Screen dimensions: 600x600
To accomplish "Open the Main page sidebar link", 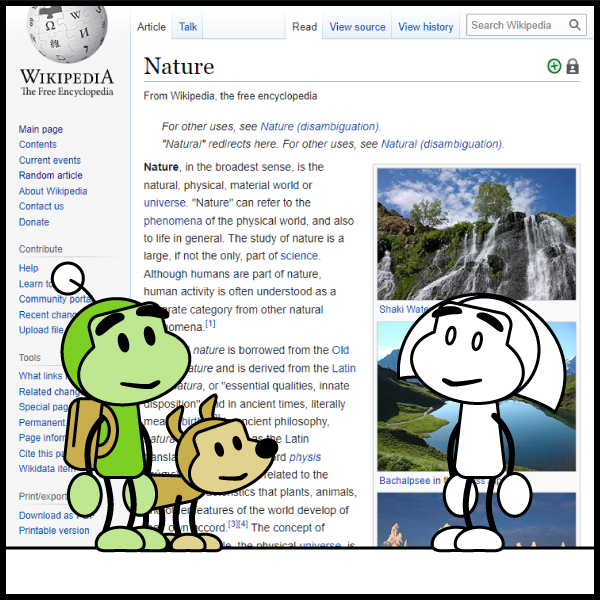I will tap(40, 129).
